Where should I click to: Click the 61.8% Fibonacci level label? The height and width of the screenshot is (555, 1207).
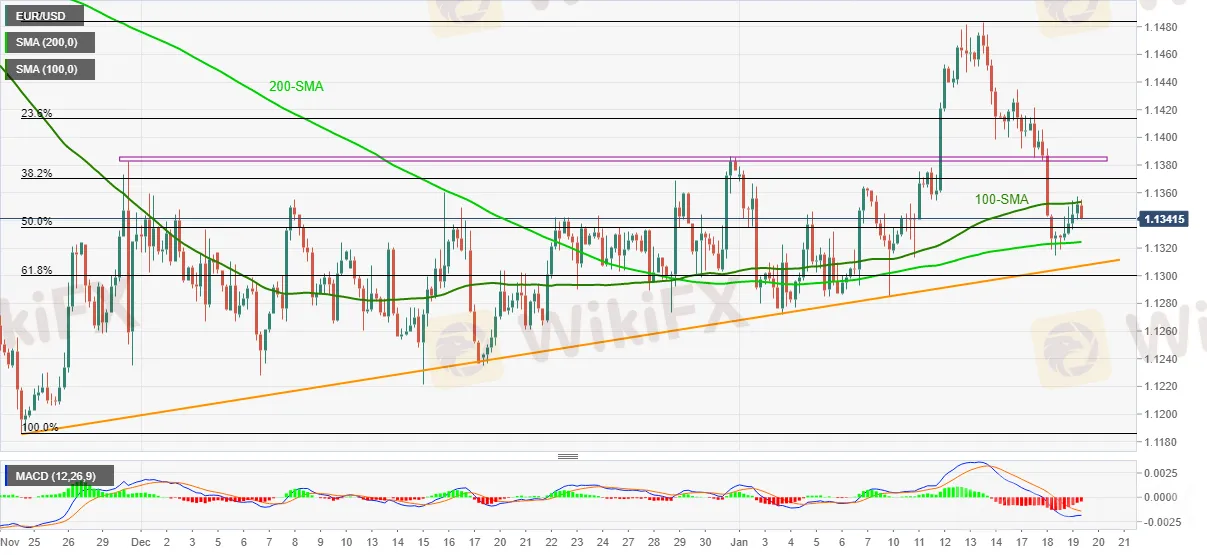[37, 270]
